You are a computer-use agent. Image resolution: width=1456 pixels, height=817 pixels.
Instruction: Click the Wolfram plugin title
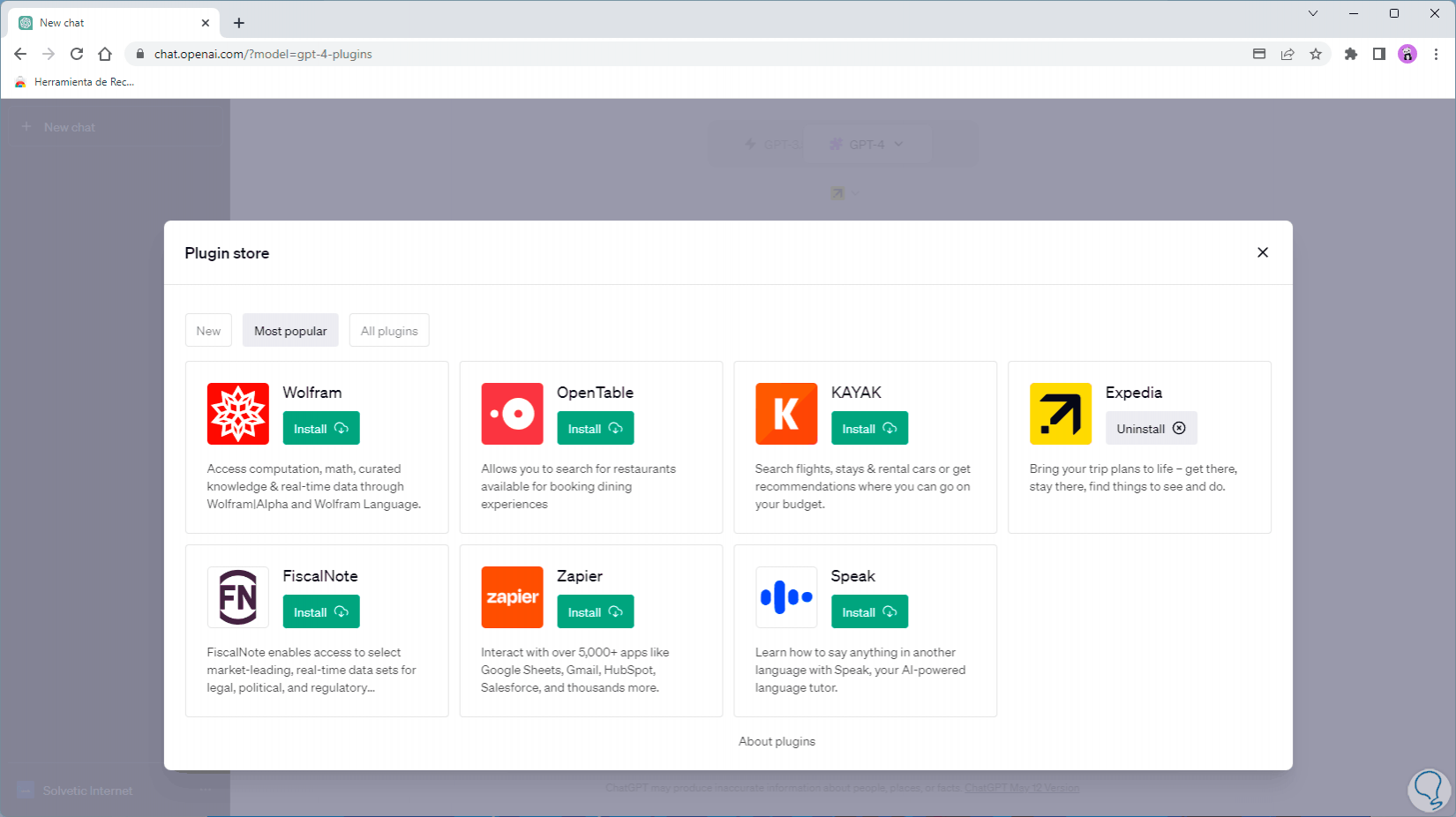pyautogui.click(x=312, y=393)
